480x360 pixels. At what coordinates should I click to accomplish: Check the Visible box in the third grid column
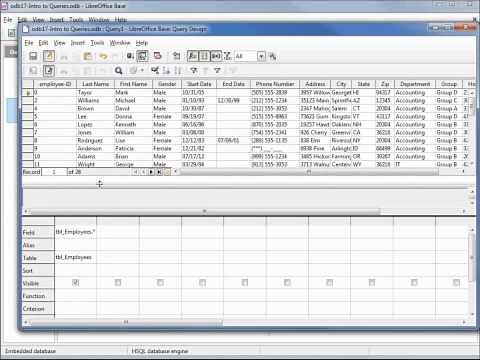click(x=160, y=283)
